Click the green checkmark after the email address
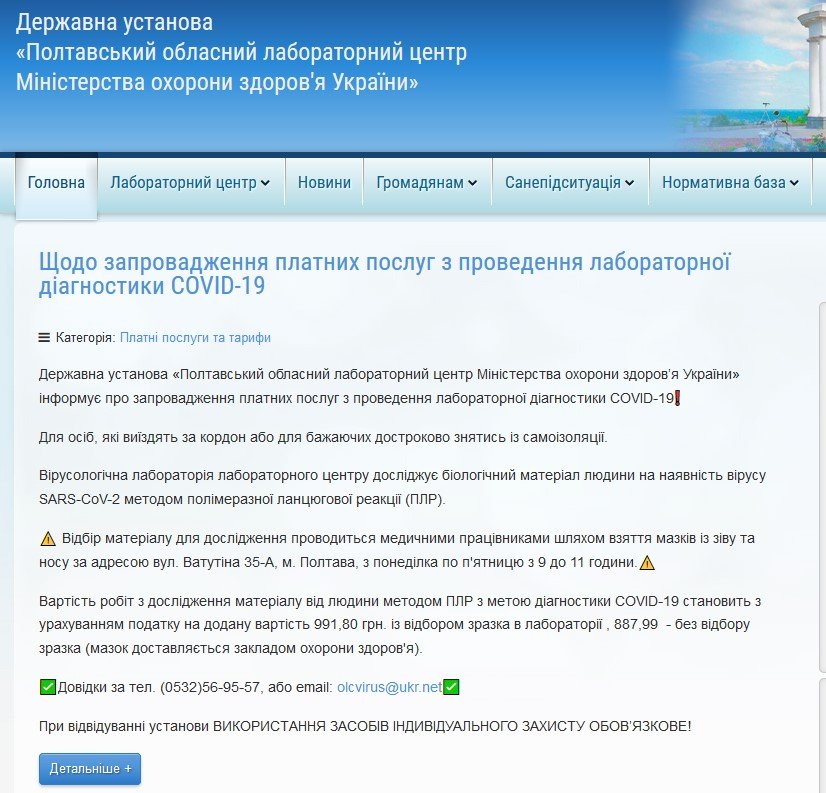The width and height of the screenshot is (826, 793). coord(451,687)
